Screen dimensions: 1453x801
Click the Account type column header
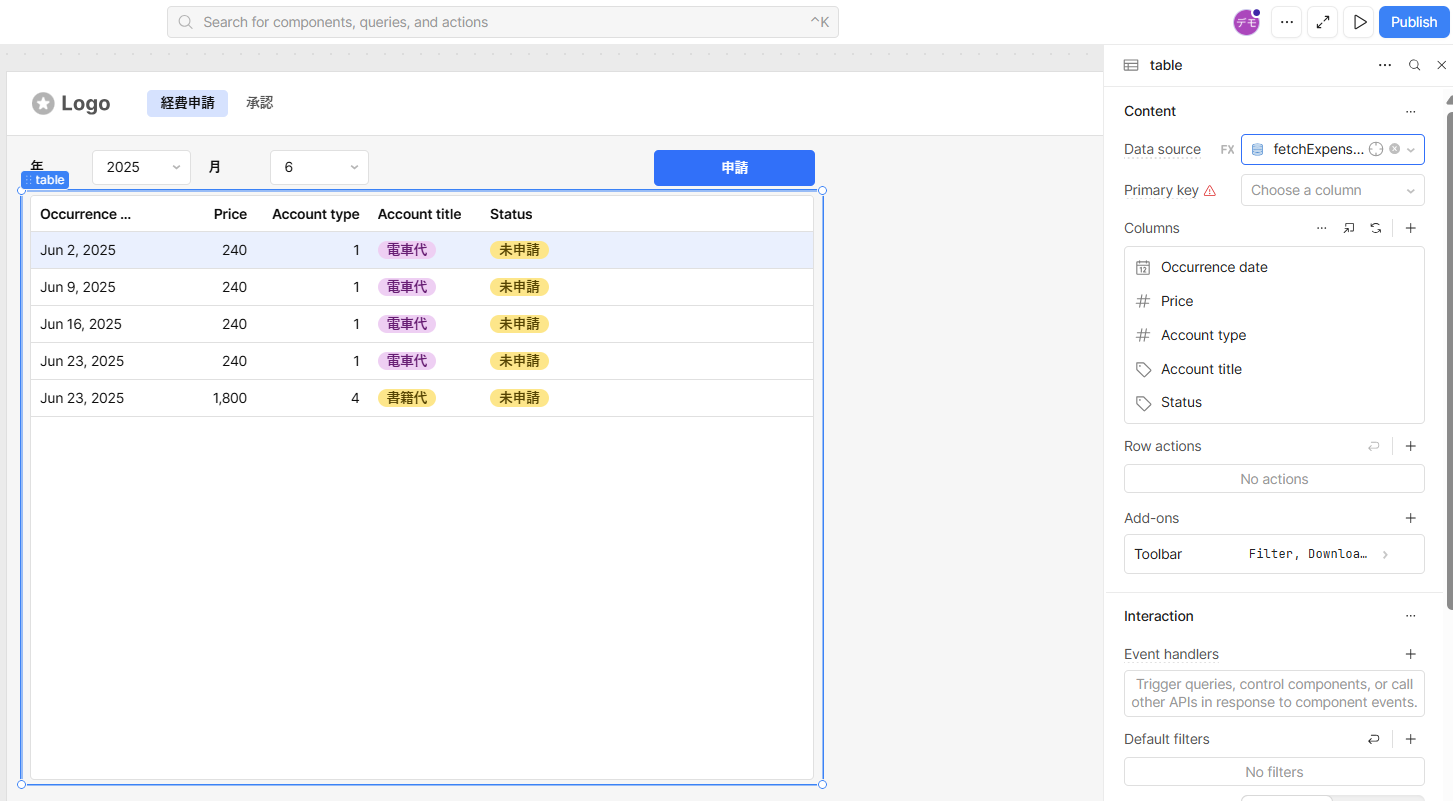[315, 214]
